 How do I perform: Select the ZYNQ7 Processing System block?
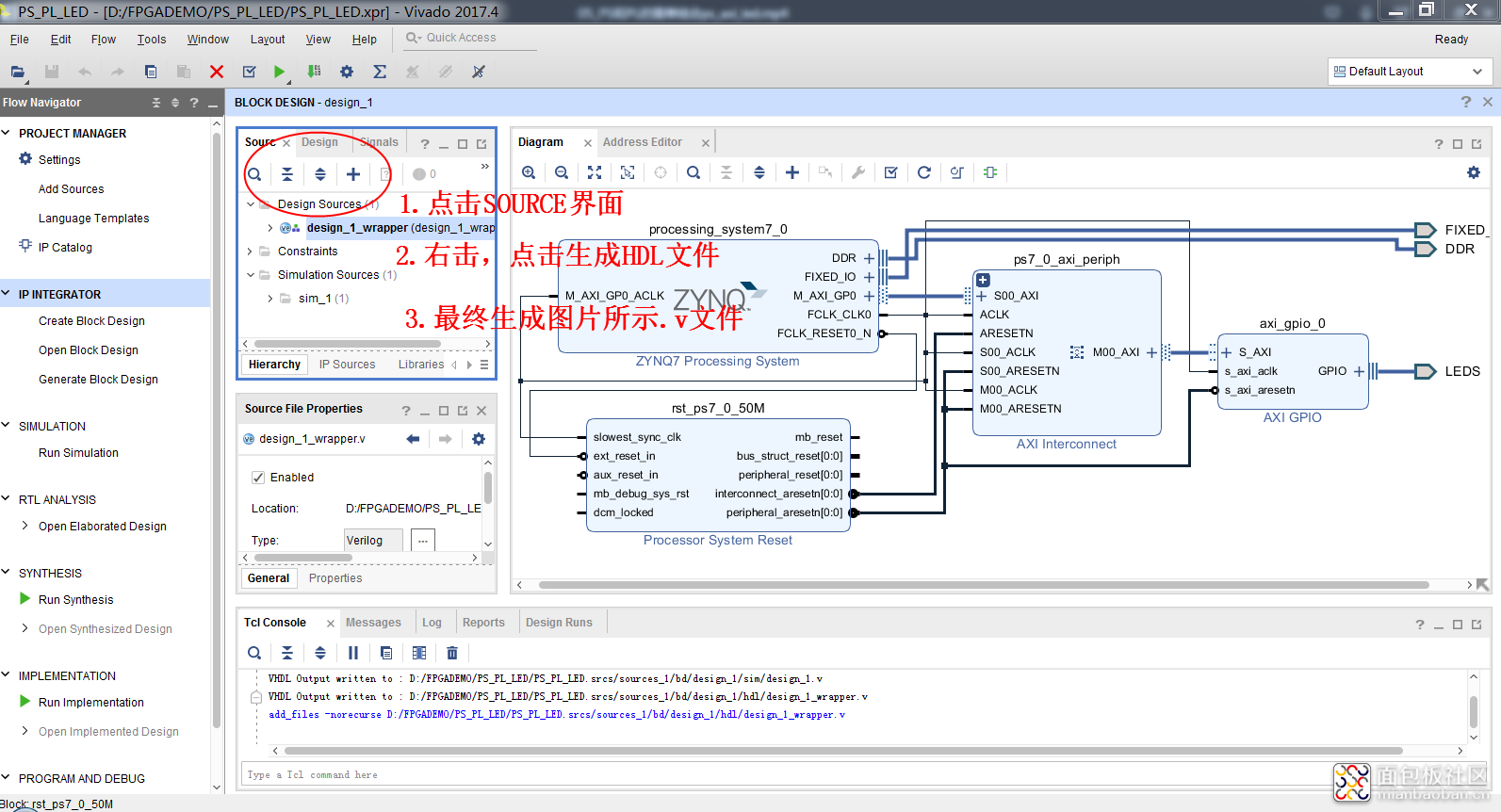point(718,296)
